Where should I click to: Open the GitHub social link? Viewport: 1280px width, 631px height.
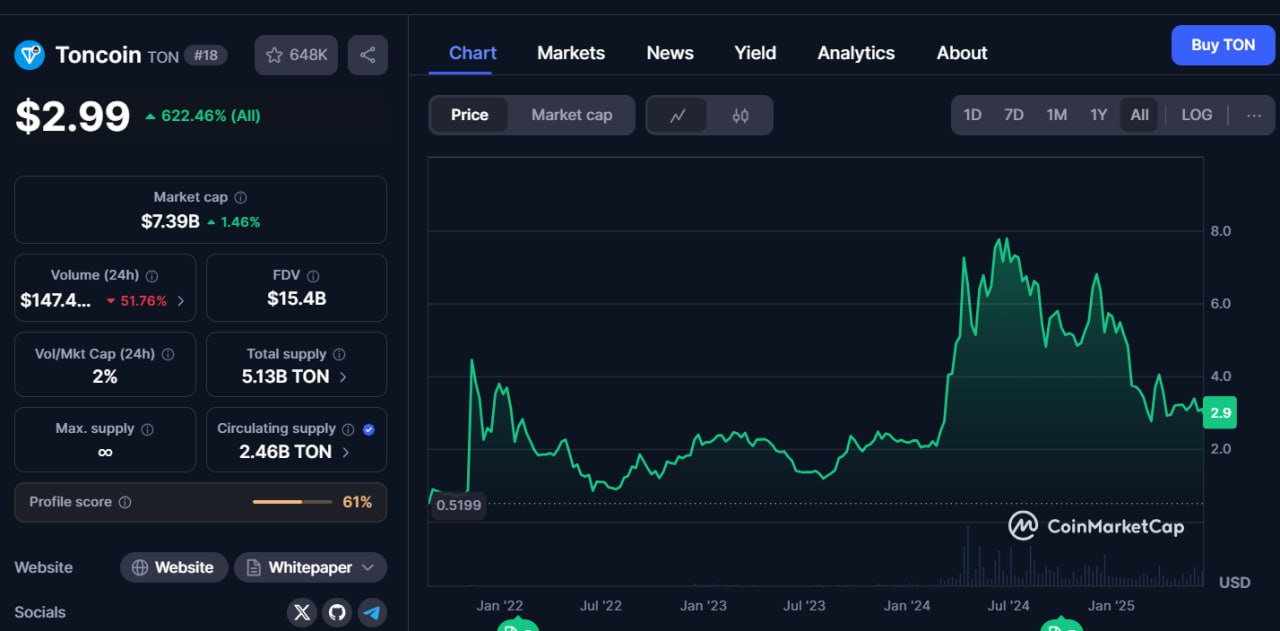pyautogui.click(x=337, y=612)
